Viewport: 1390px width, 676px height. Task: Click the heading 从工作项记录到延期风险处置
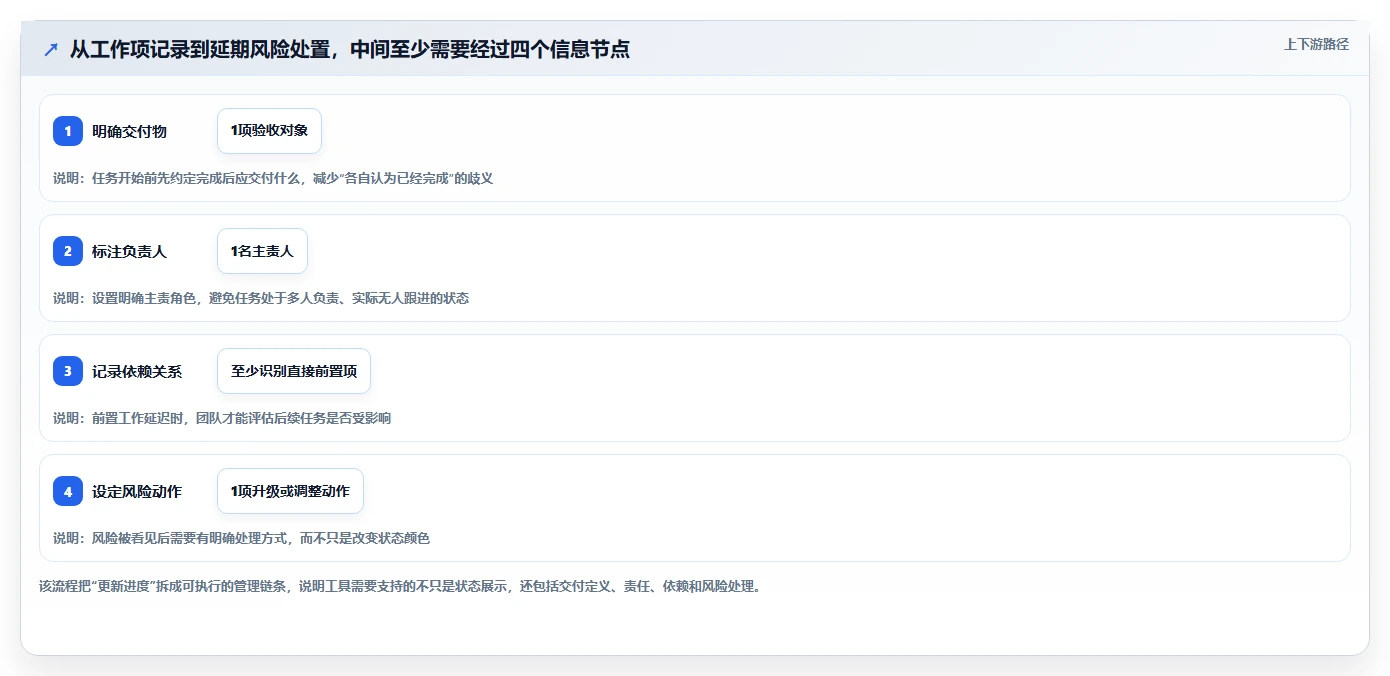point(349,49)
